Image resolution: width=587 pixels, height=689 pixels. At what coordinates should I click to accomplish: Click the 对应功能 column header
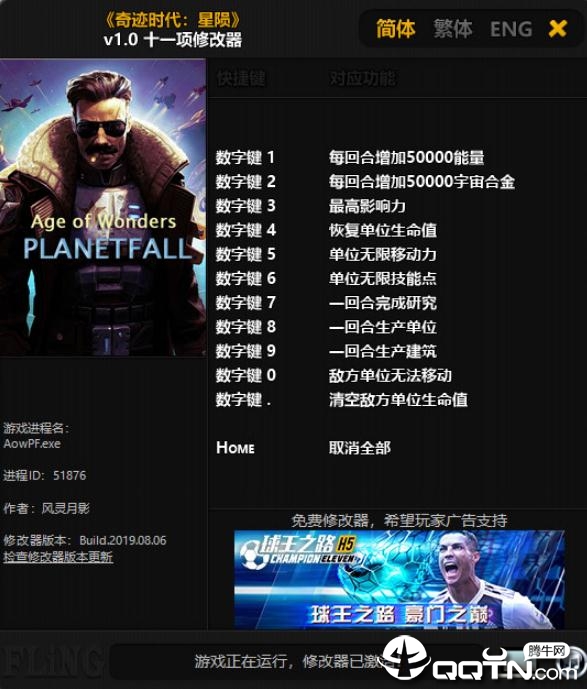[x=363, y=79]
